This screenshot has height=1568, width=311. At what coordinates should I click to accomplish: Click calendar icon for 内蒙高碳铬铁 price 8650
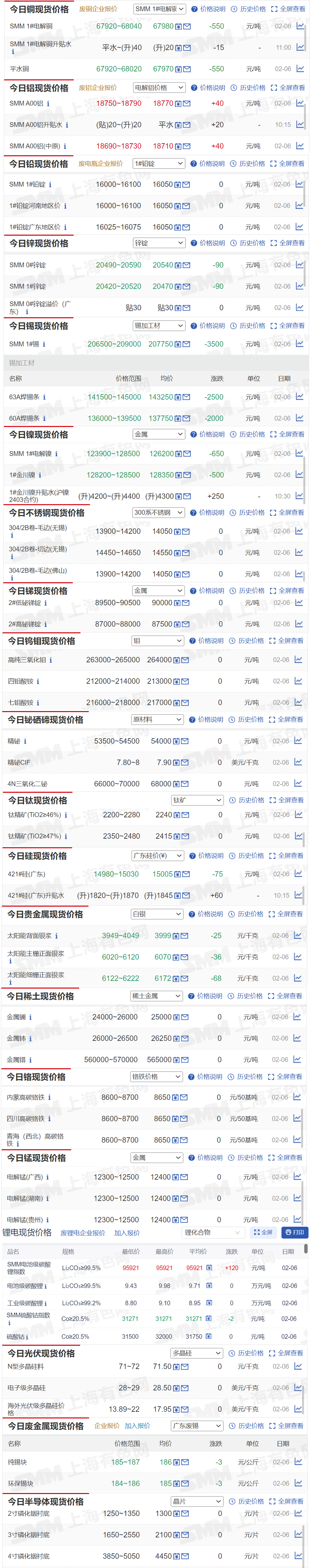point(176,1098)
